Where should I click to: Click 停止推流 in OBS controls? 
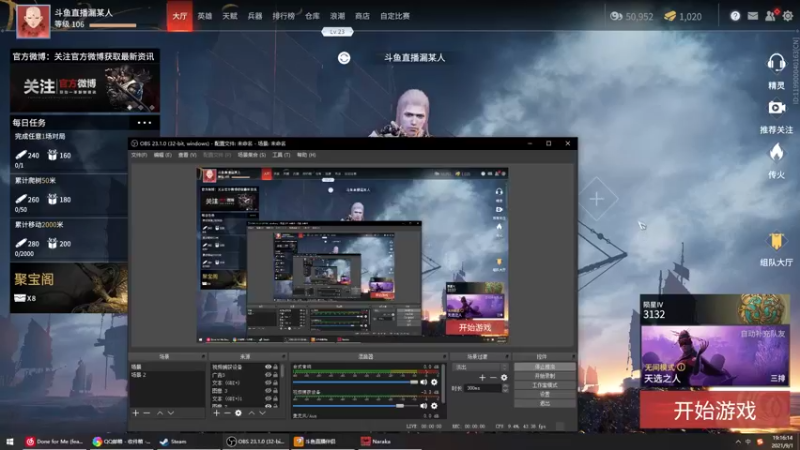545,367
